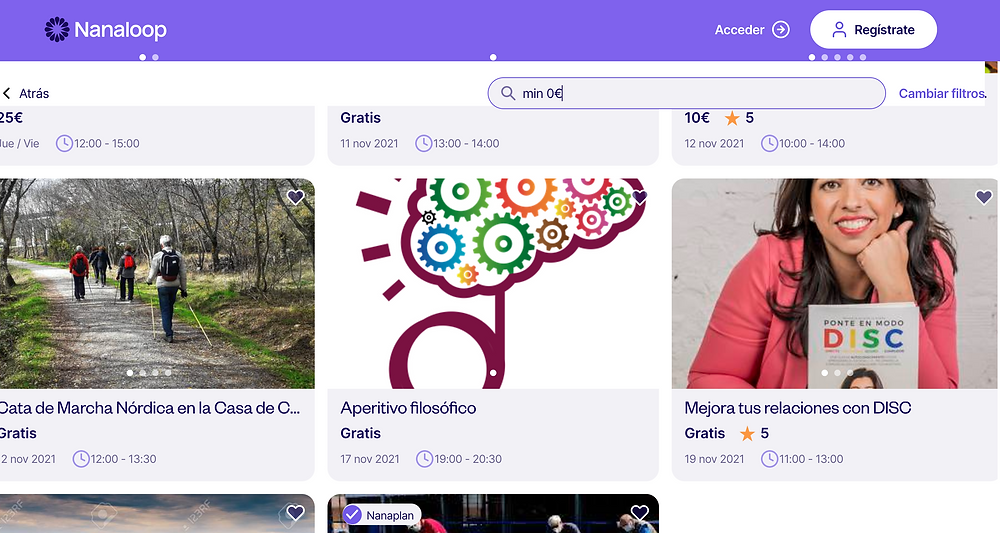Click the Acceder arrow circle icon
1000x533 pixels.
click(781, 29)
